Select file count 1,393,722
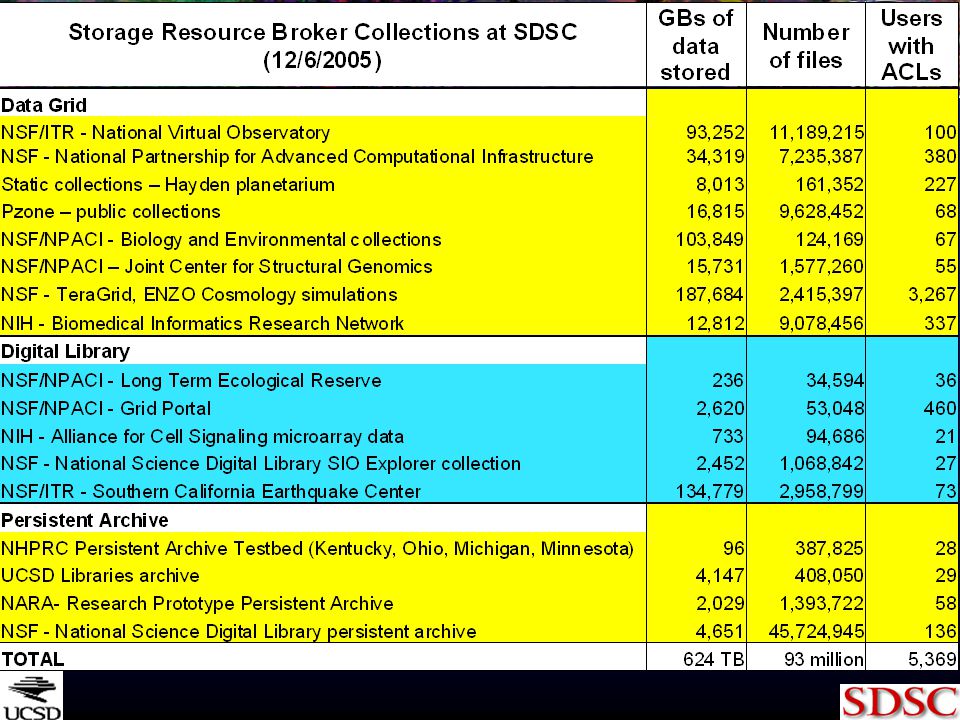The height and width of the screenshot is (720, 960). click(x=821, y=604)
